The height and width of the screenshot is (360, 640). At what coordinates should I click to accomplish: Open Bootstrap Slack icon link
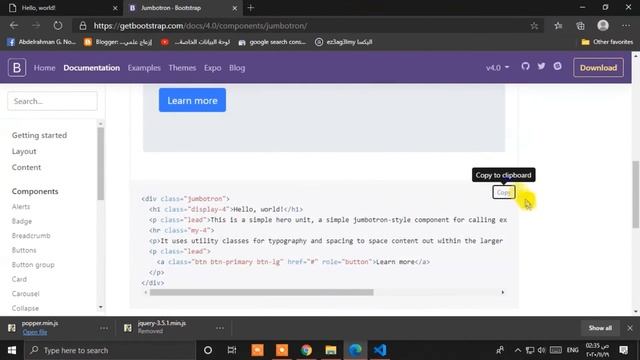point(558,67)
